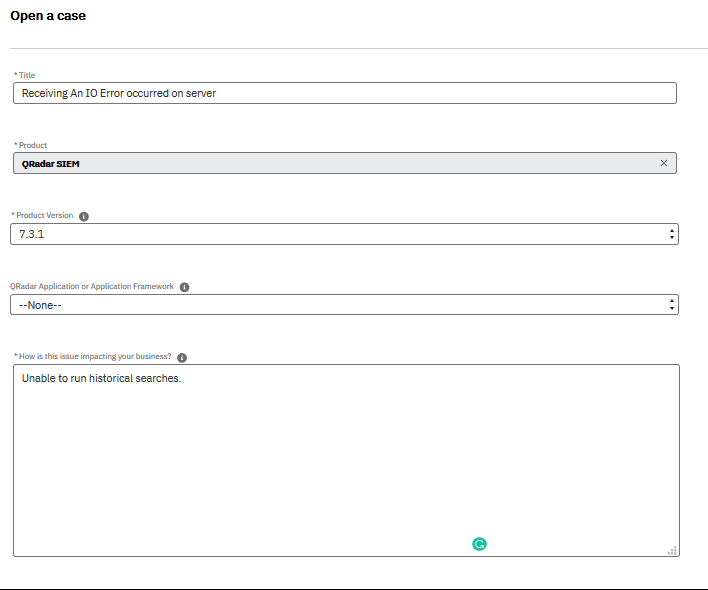This screenshot has width=708, height=590.
Task: Open the Product Version dropdown
Action: 344,234
